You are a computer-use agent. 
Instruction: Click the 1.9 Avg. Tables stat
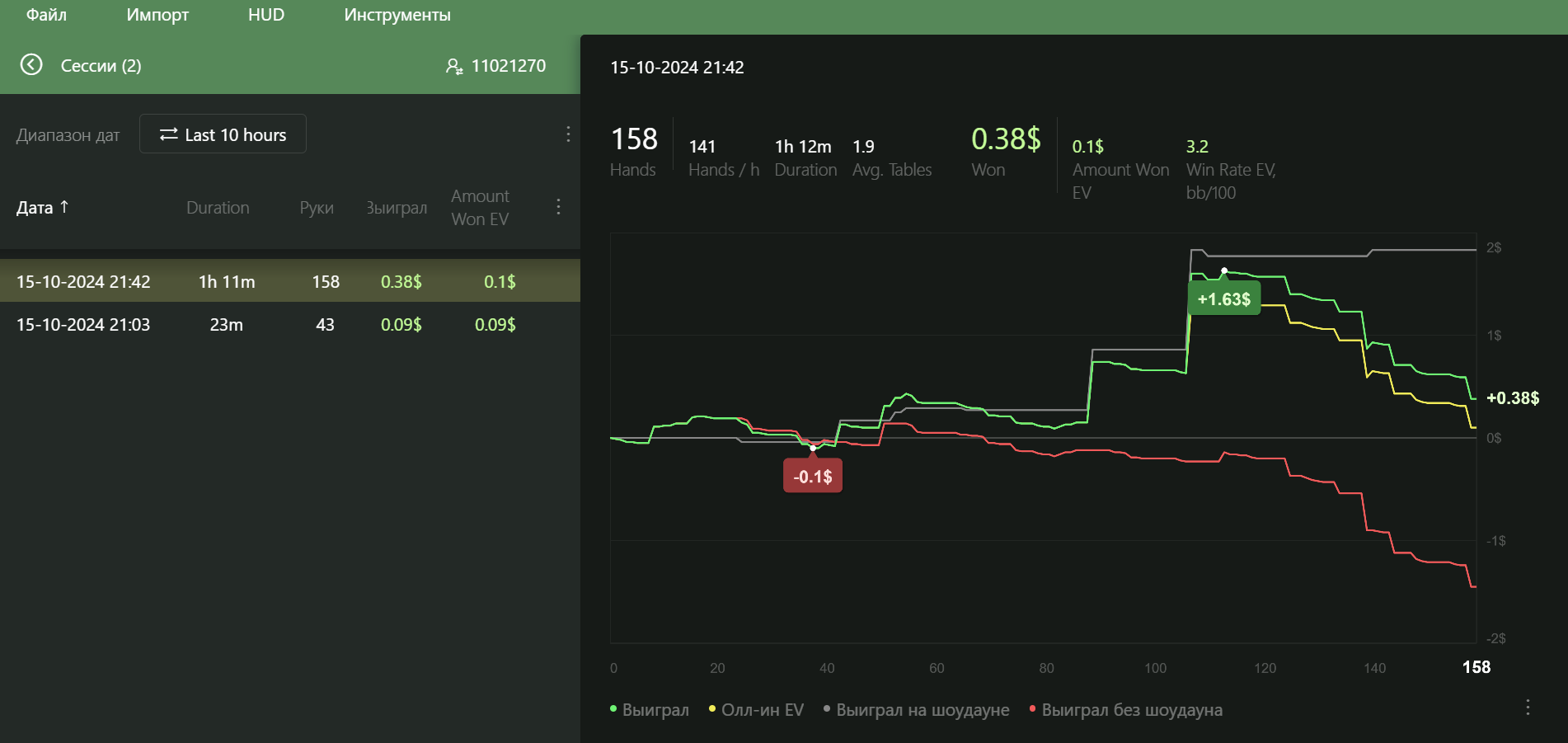[x=892, y=158]
